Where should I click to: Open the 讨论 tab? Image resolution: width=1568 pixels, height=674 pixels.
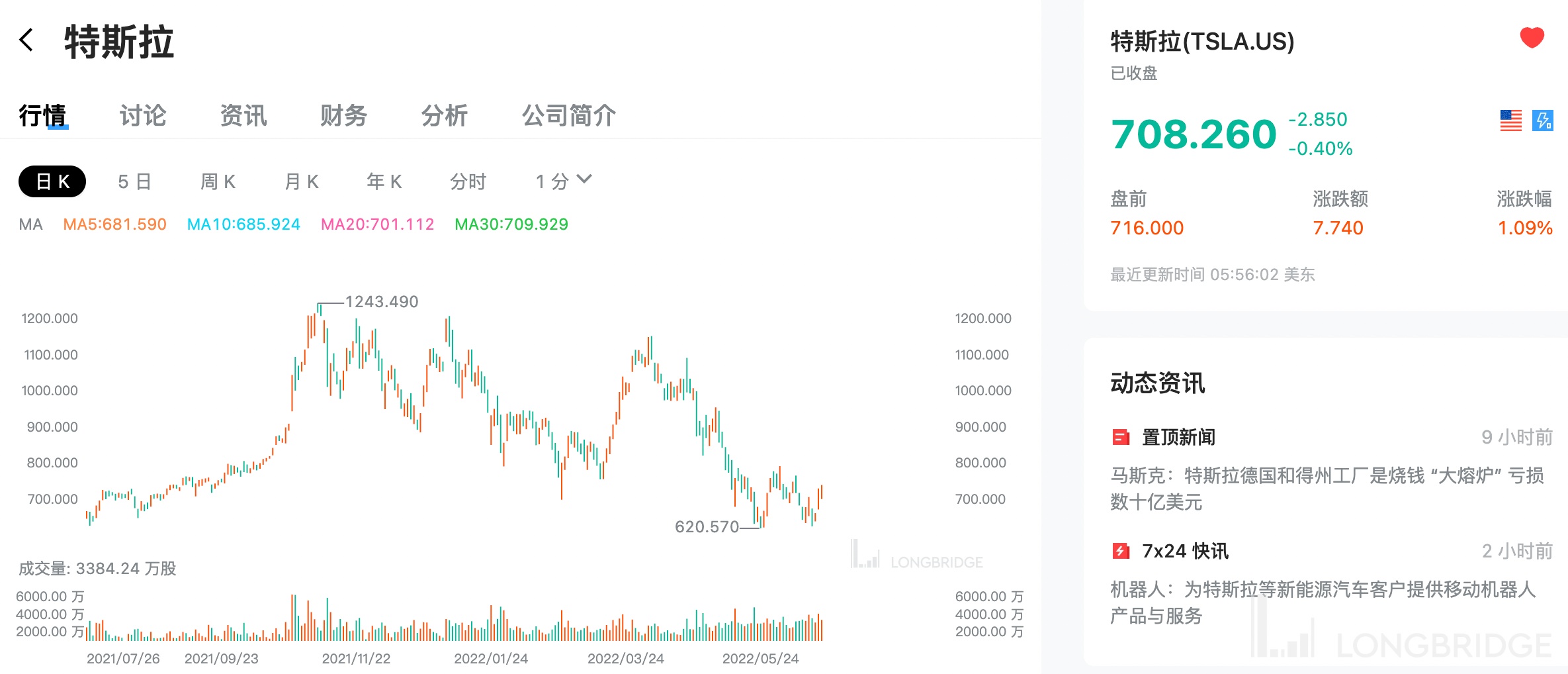pyautogui.click(x=143, y=116)
